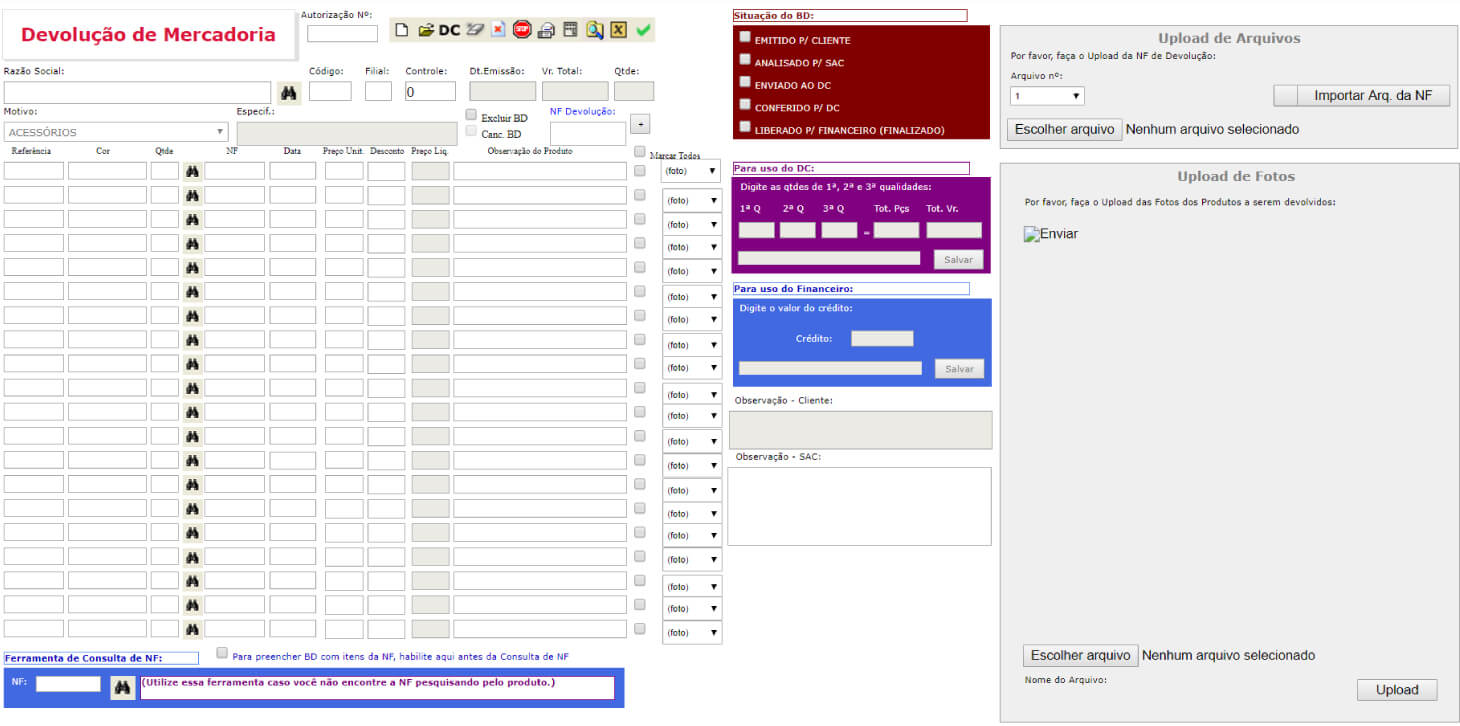This screenshot has width=1460, height=726.
Task: Click the Importar Arq. da NF button
Action: coord(1361,96)
